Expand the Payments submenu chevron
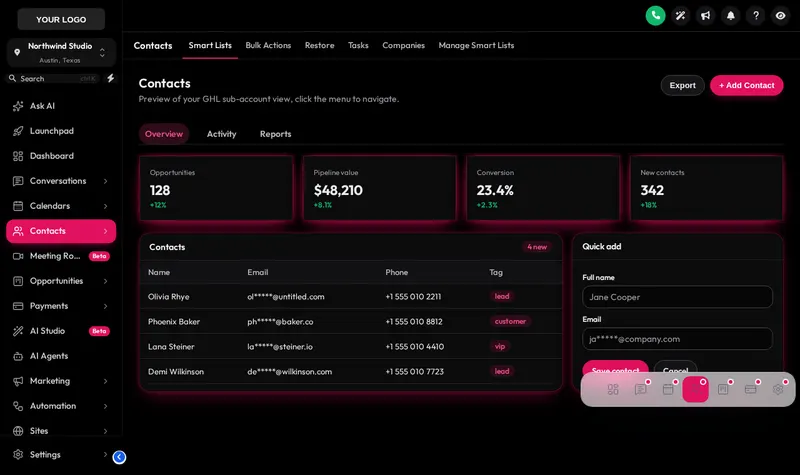This screenshot has height=475, width=800. [x=105, y=306]
